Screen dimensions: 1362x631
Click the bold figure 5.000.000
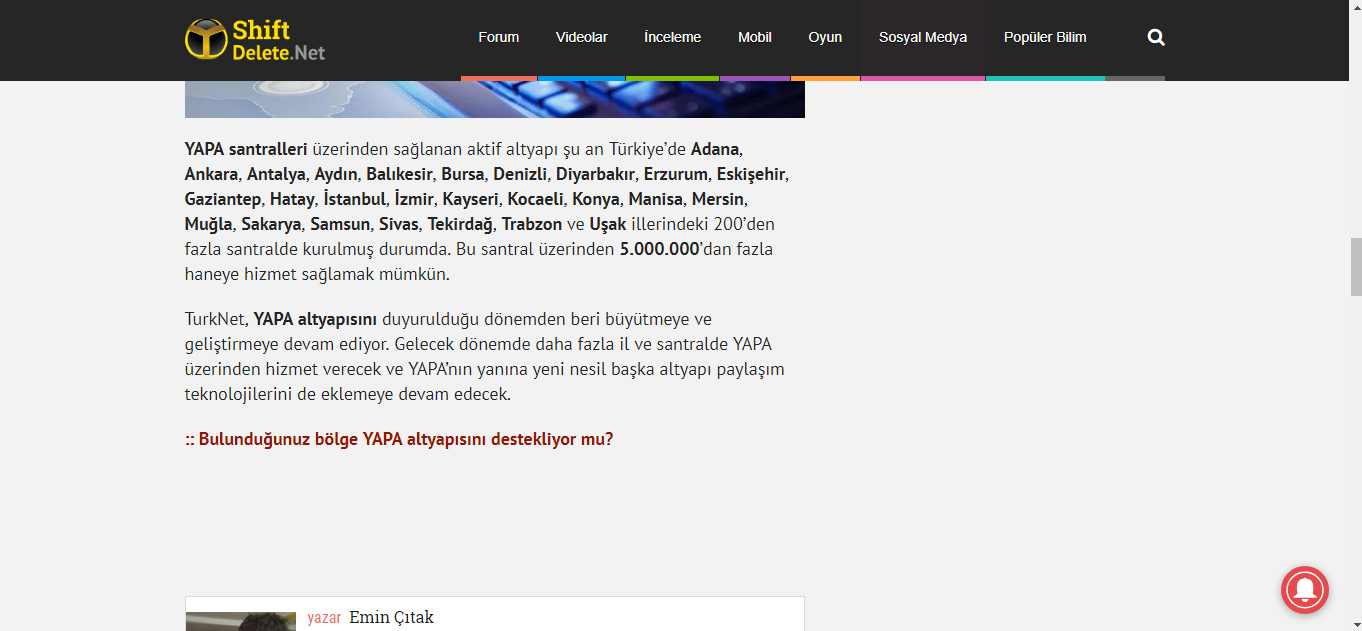coord(659,249)
